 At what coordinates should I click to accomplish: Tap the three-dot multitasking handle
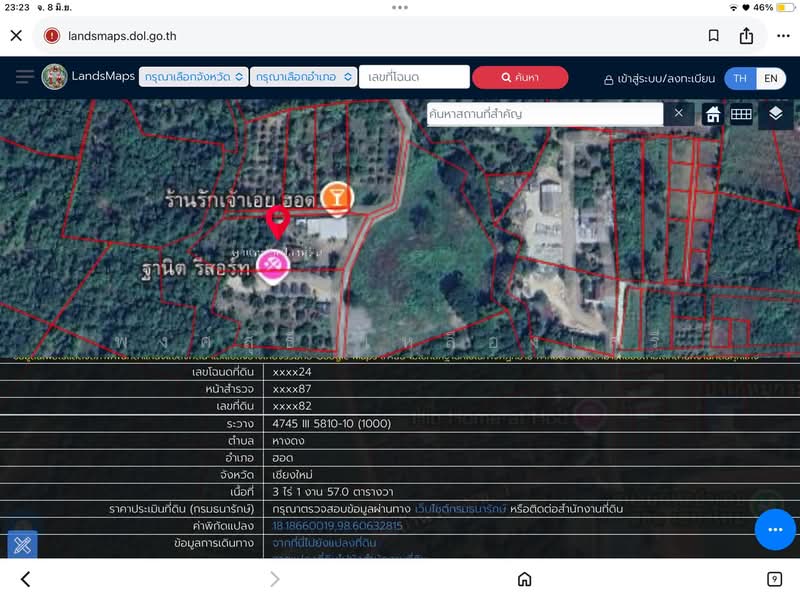(400, 7)
